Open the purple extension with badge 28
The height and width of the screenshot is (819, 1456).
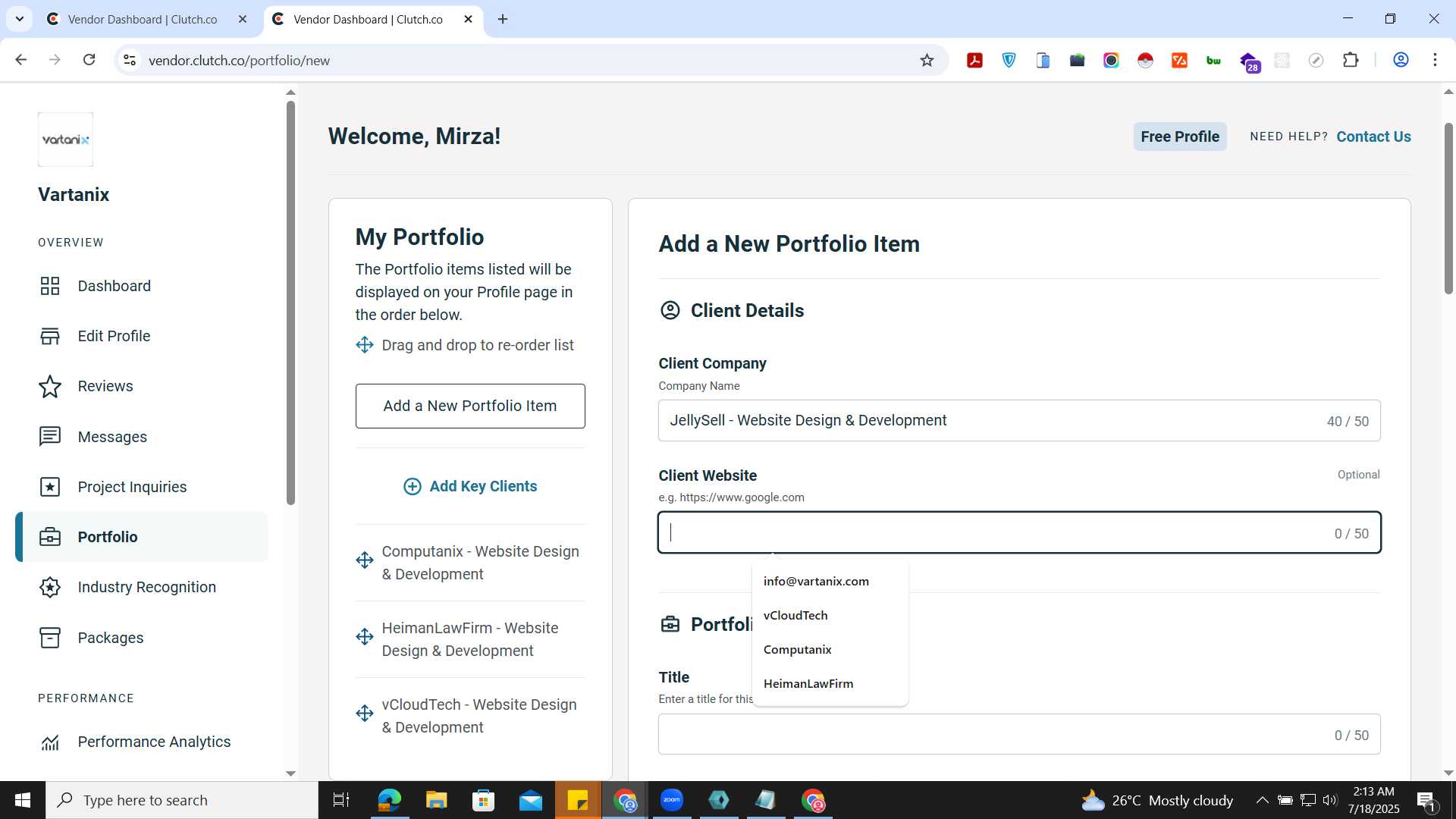pyautogui.click(x=1249, y=61)
